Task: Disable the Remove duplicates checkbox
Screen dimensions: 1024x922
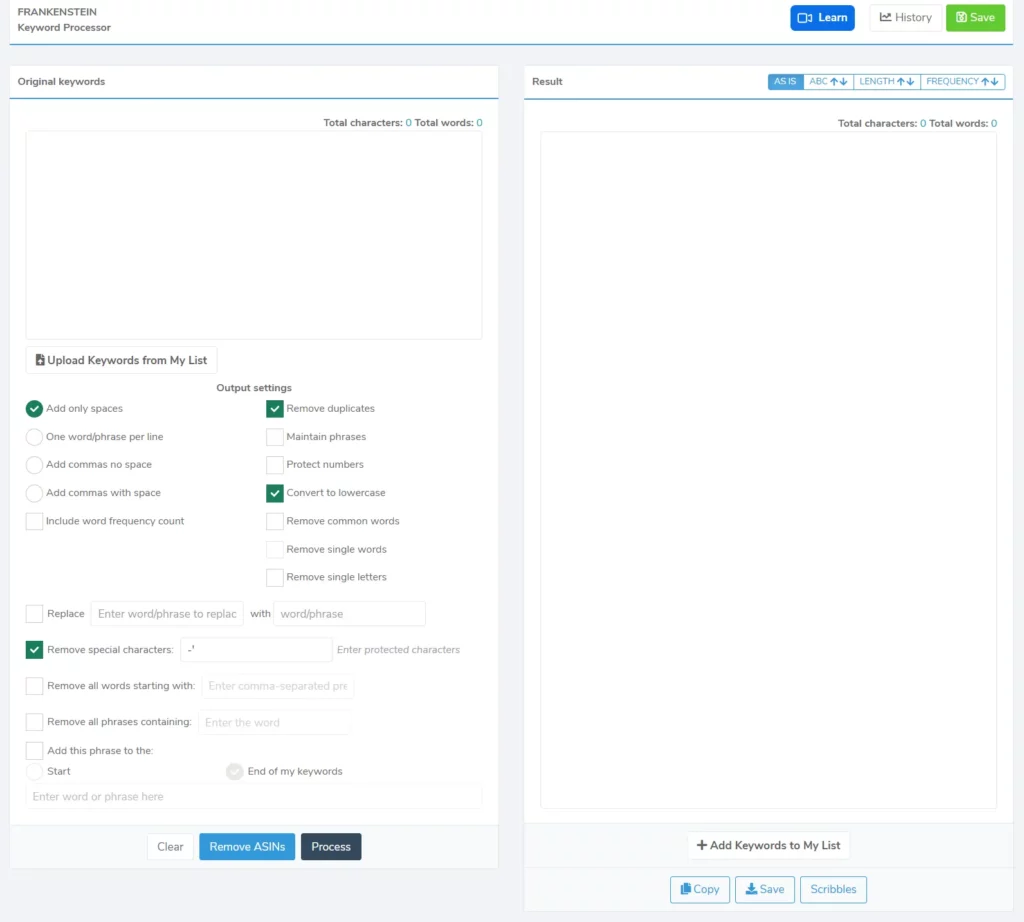Action: click(x=275, y=408)
